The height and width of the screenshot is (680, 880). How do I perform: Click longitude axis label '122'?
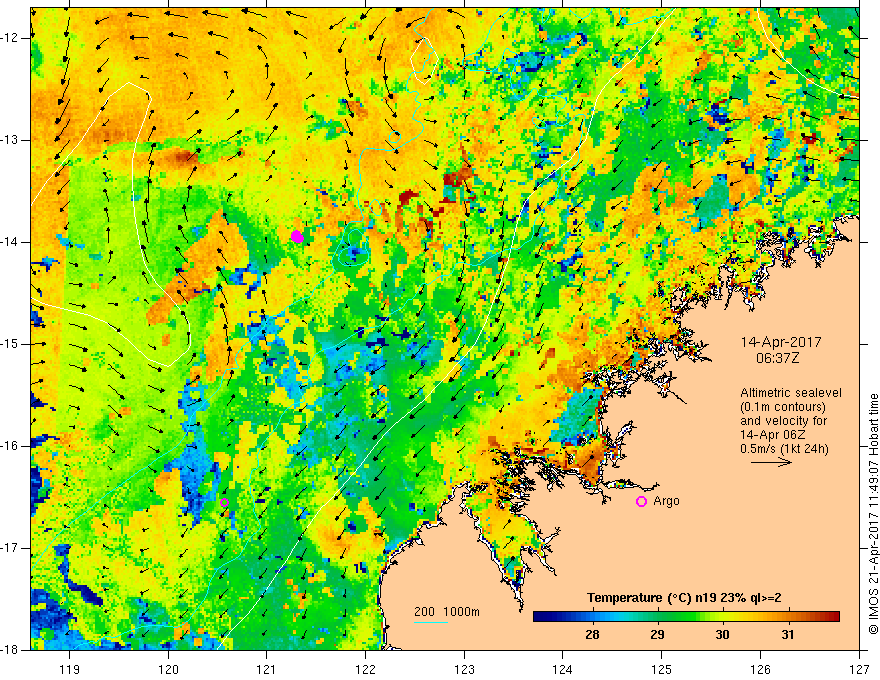pyautogui.click(x=365, y=669)
